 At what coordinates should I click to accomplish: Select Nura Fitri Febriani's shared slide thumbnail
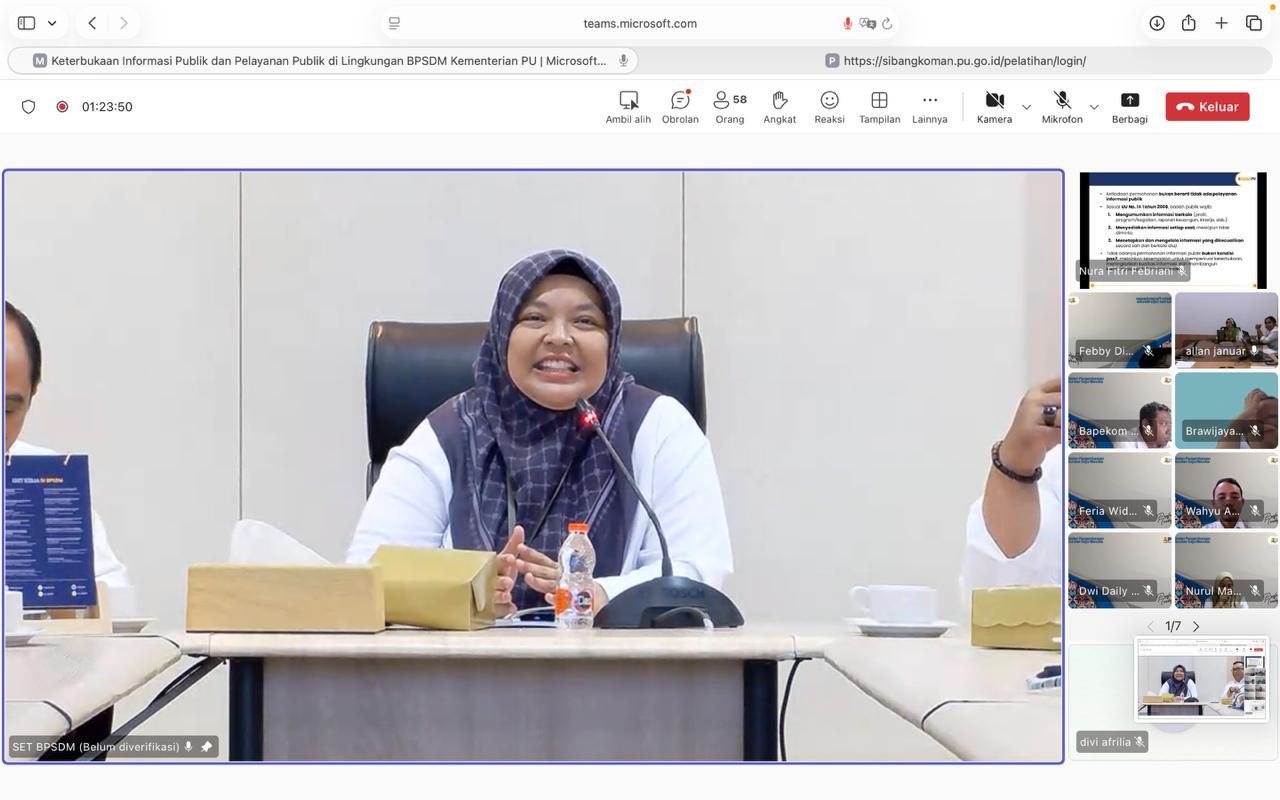coord(1172,230)
